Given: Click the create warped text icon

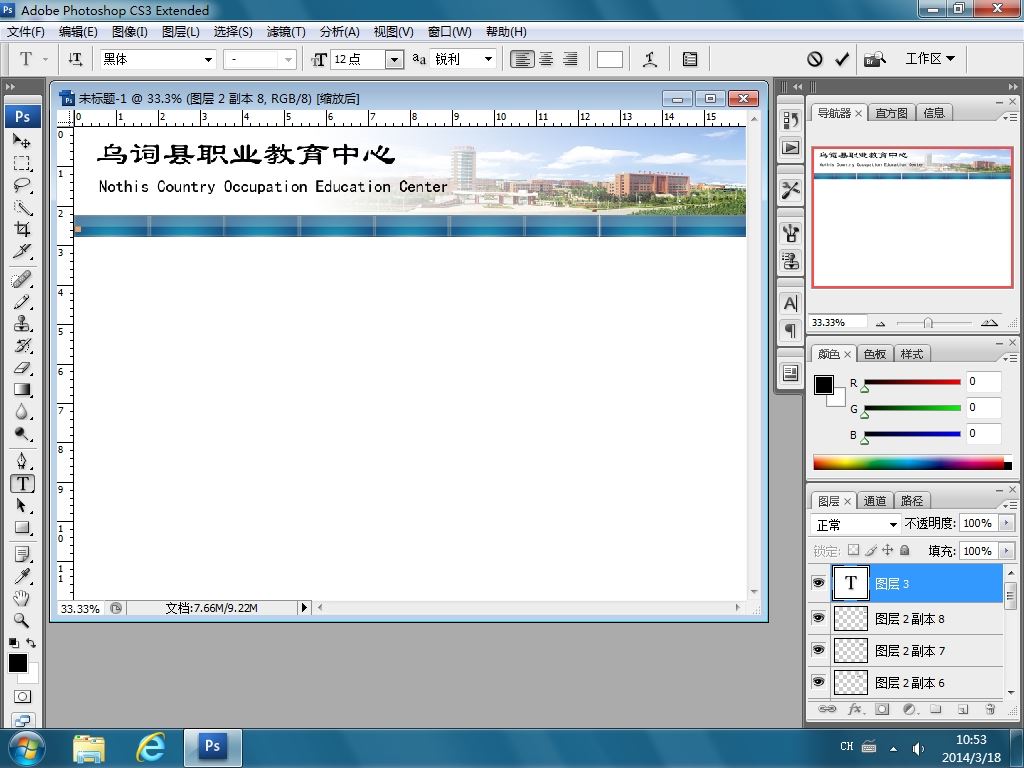Looking at the screenshot, I should (650, 59).
